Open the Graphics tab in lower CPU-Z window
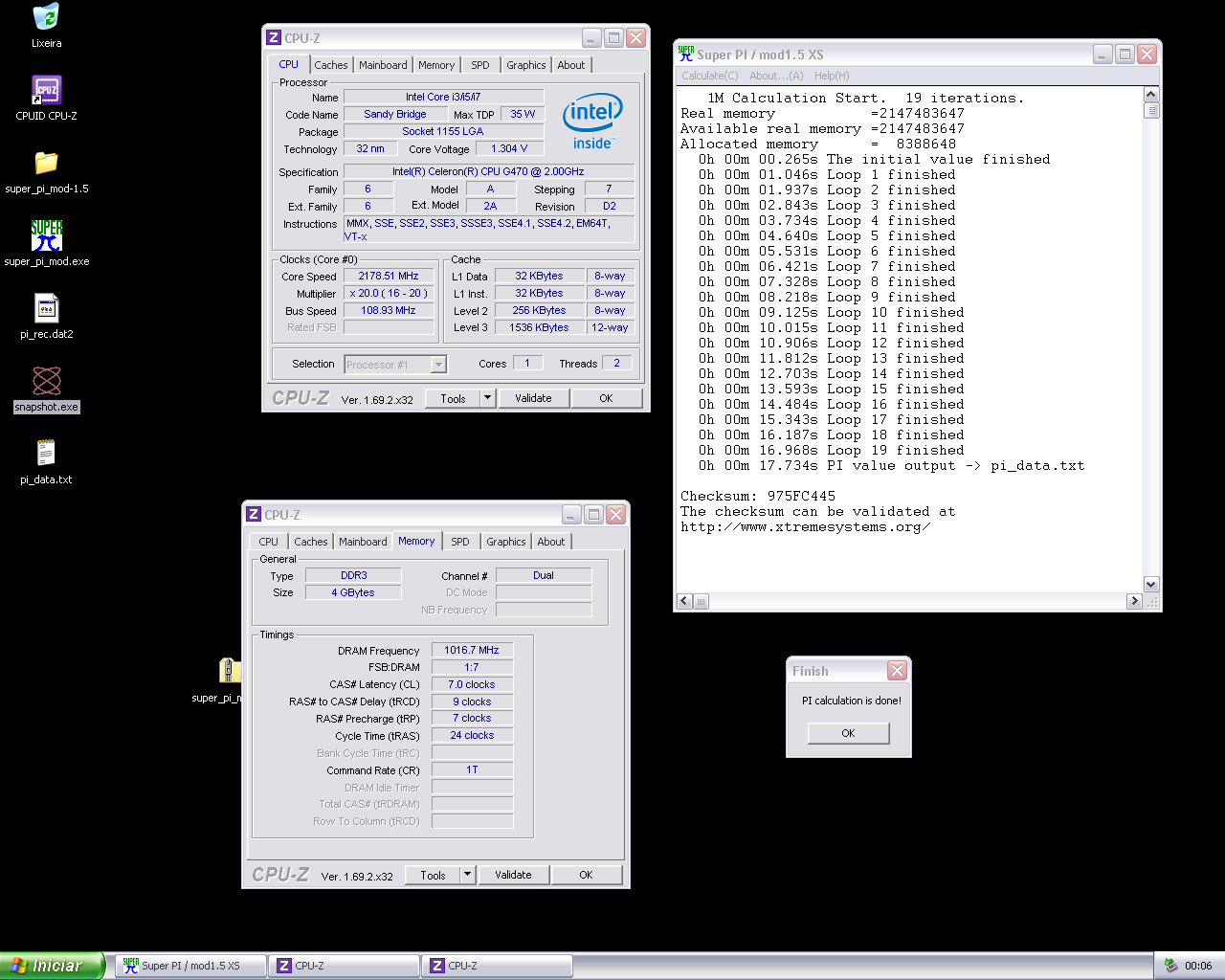1225x980 pixels. coord(506,542)
